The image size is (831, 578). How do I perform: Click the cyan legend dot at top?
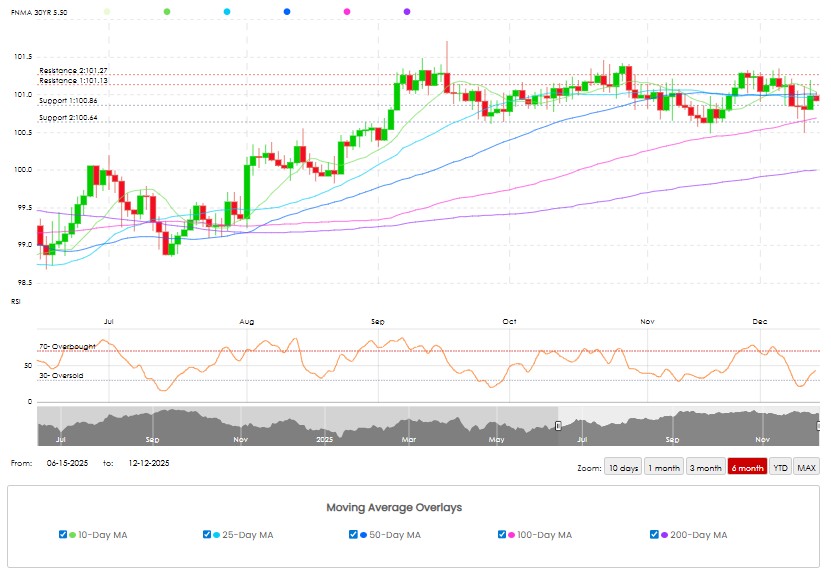(227, 11)
